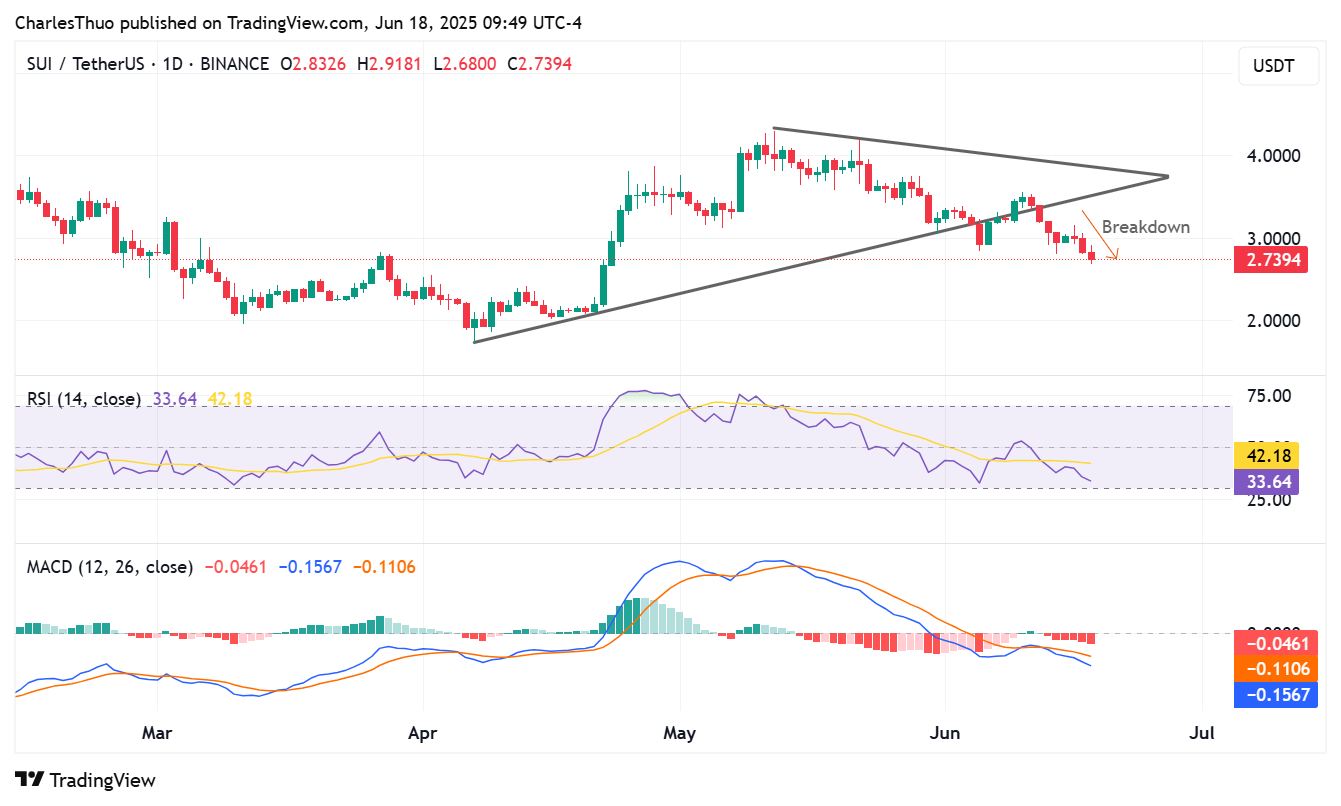Image resolution: width=1341 pixels, height=806 pixels.
Task: Select the blue MACD tag -0.1567
Action: coord(1274,695)
